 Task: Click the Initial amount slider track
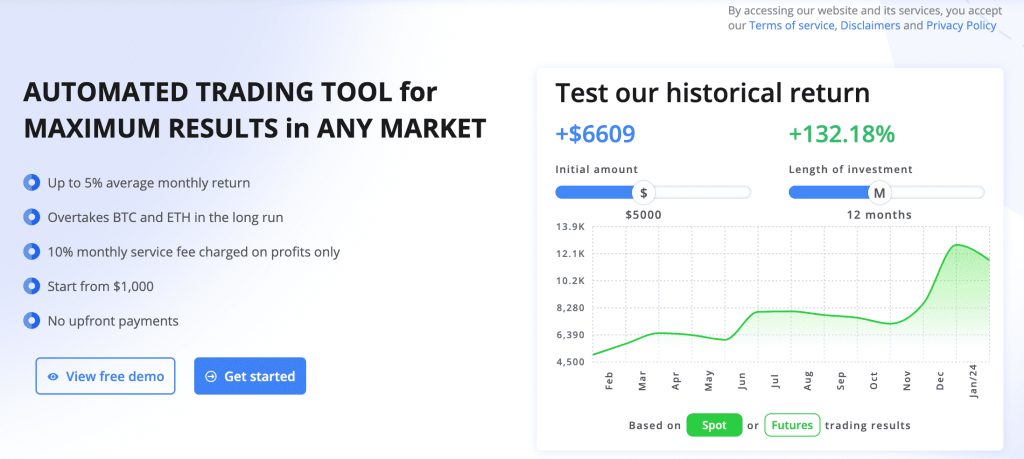coord(700,192)
